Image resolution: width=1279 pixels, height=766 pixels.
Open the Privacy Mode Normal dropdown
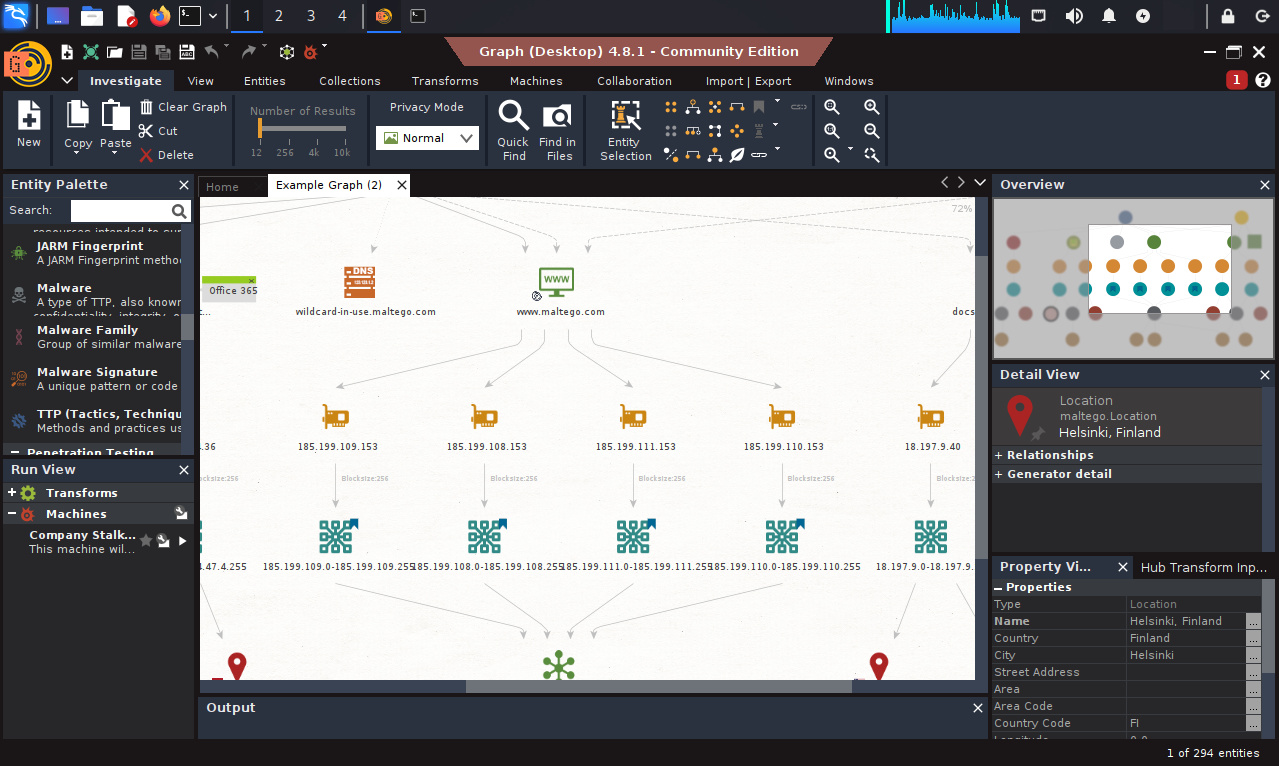tap(427, 138)
